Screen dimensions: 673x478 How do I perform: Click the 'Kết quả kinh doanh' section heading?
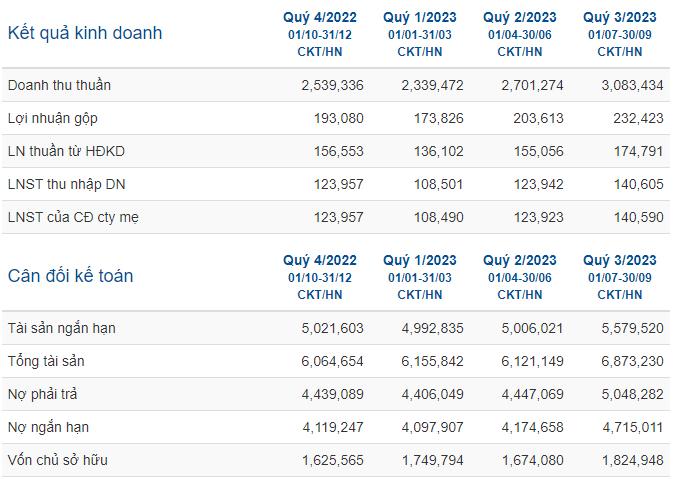pos(85,33)
